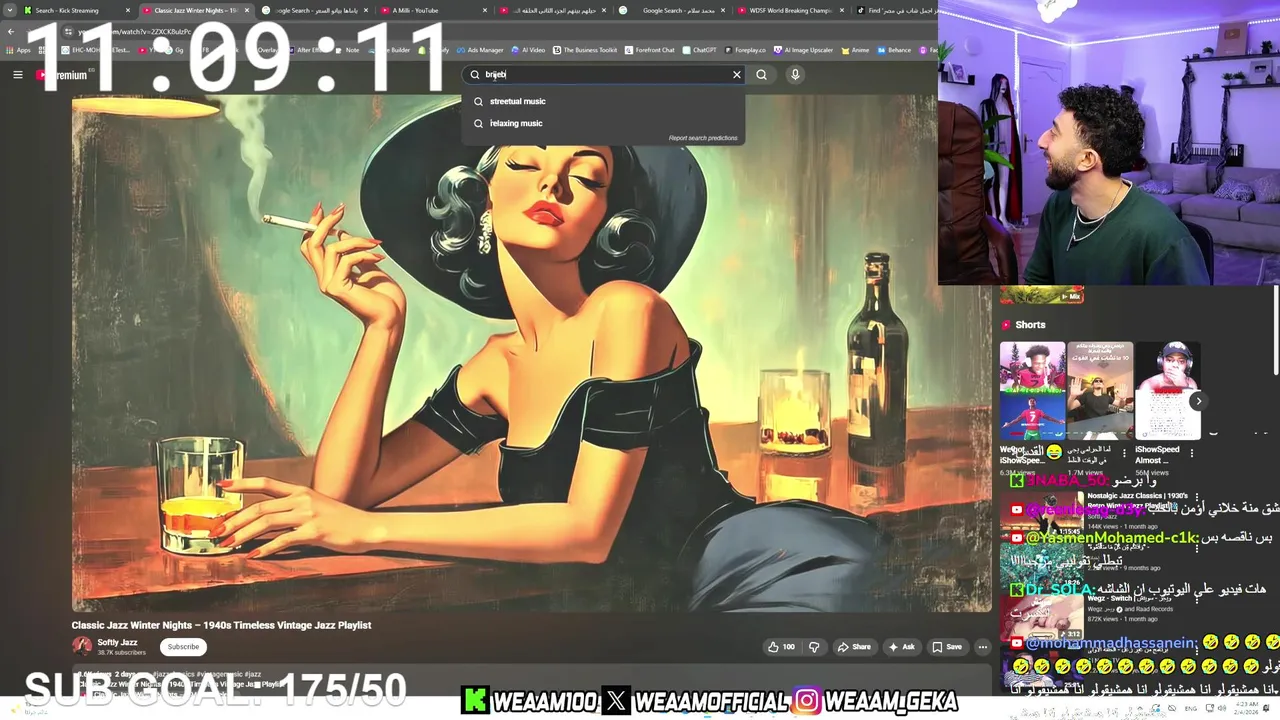Image resolution: width=1280 pixels, height=720 pixels.
Task: Show next Shorts with the arrow
Action: [1198, 401]
